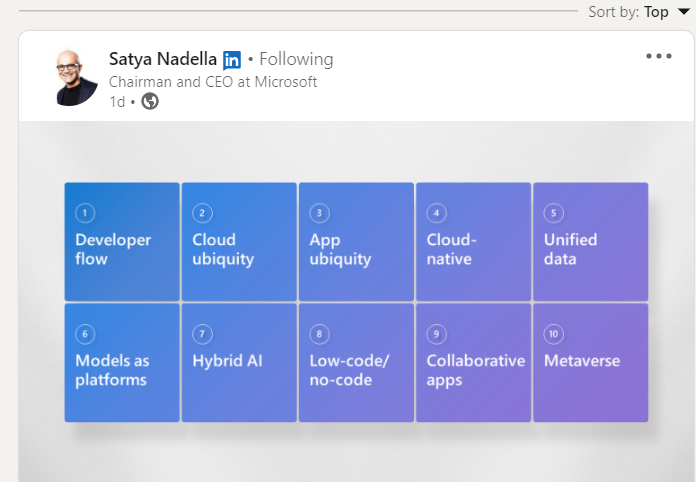This screenshot has height=482, width=696.
Task: Open the post's three-dot options menu
Action: tap(659, 56)
